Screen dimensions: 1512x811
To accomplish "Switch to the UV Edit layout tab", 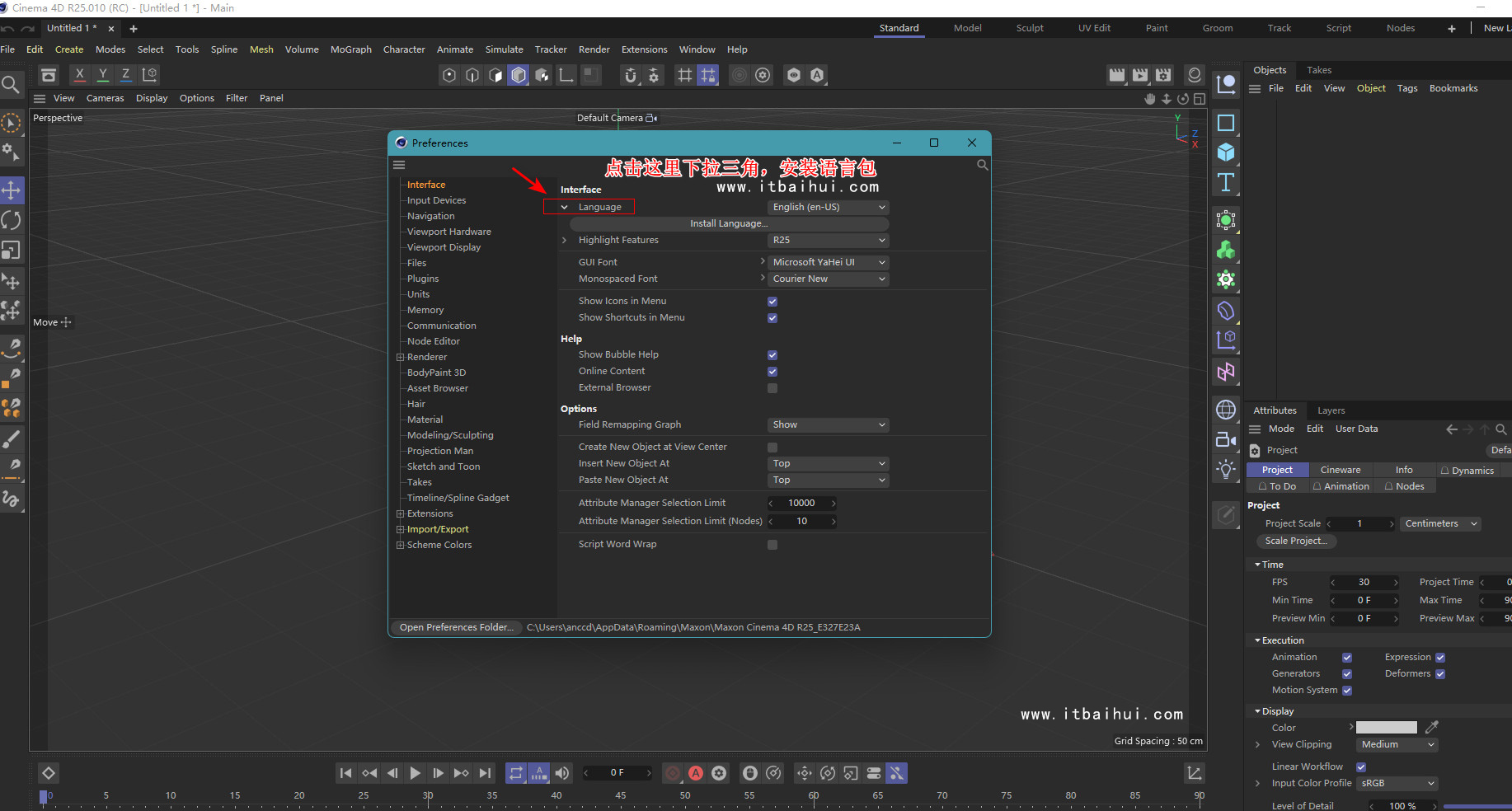I will (x=1093, y=27).
